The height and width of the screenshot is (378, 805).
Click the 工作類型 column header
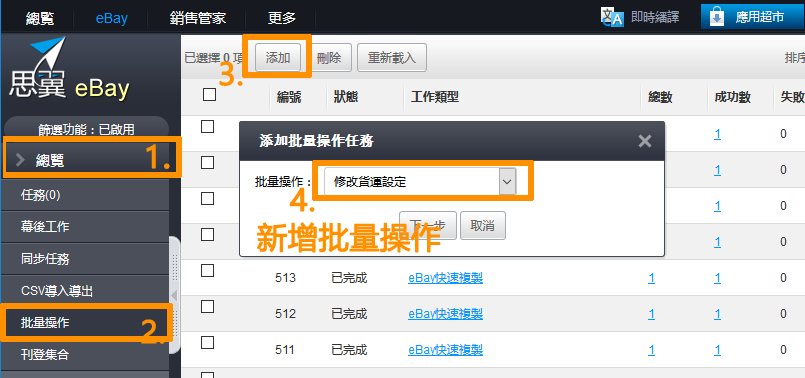(x=434, y=98)
